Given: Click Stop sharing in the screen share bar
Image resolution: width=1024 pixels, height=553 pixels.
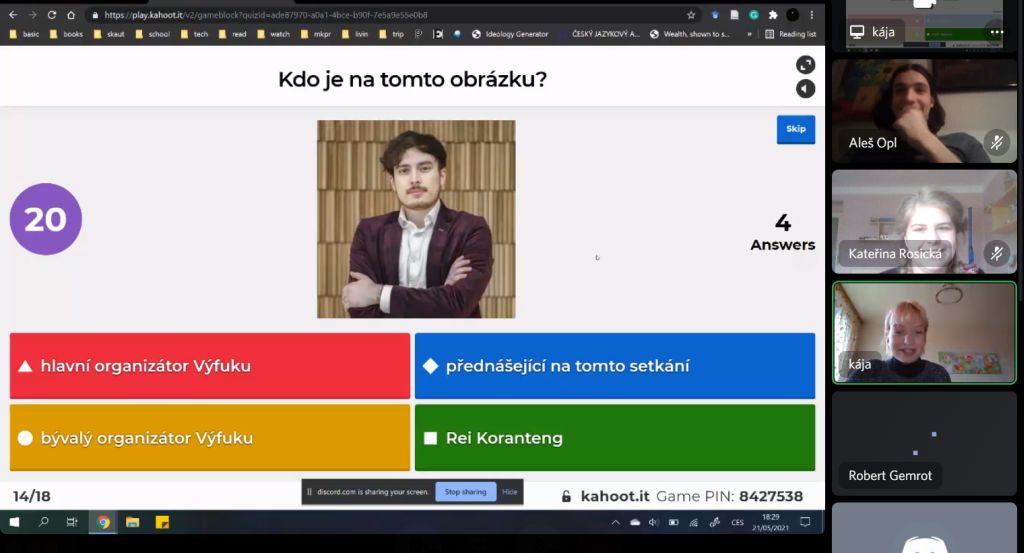Looking at the screenshot, I should (x=465, y=492).
